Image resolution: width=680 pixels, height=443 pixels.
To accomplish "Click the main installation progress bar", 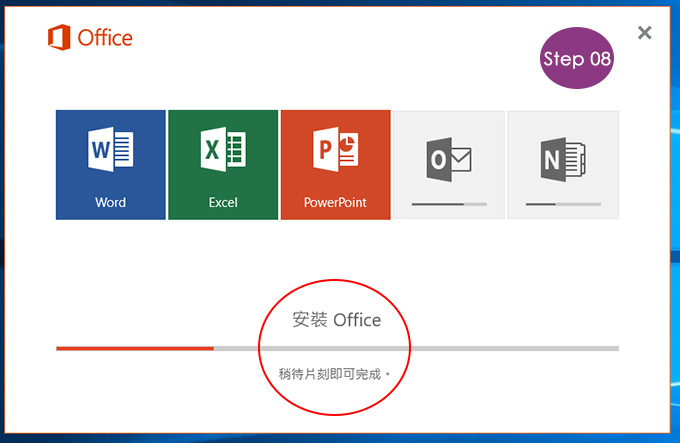I will (x=337, y=349).
